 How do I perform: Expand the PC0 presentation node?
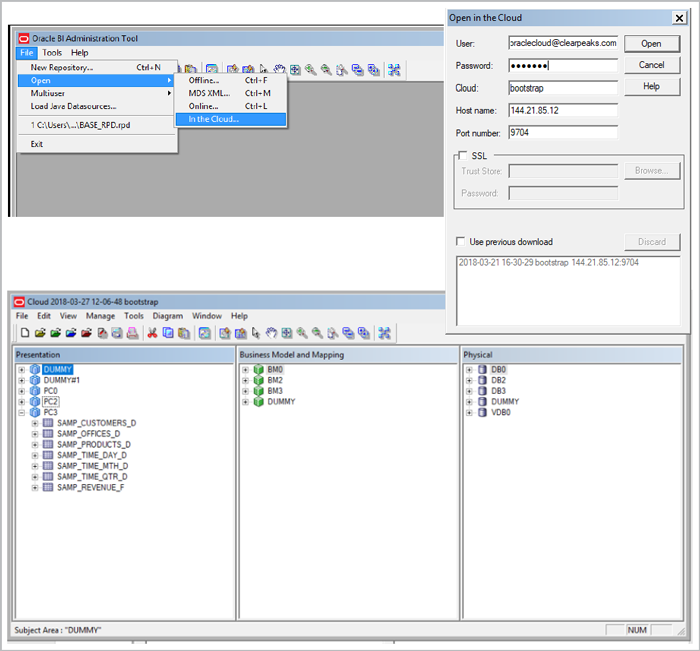[21, 391]
